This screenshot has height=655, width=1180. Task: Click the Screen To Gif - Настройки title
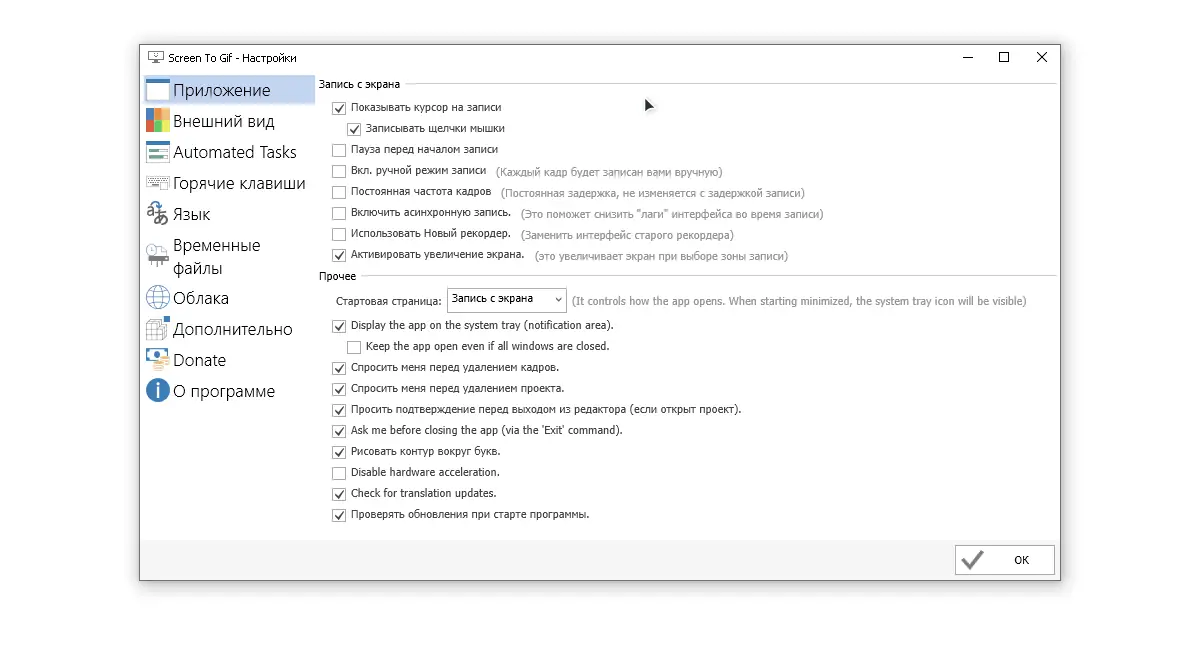point(232,58)
